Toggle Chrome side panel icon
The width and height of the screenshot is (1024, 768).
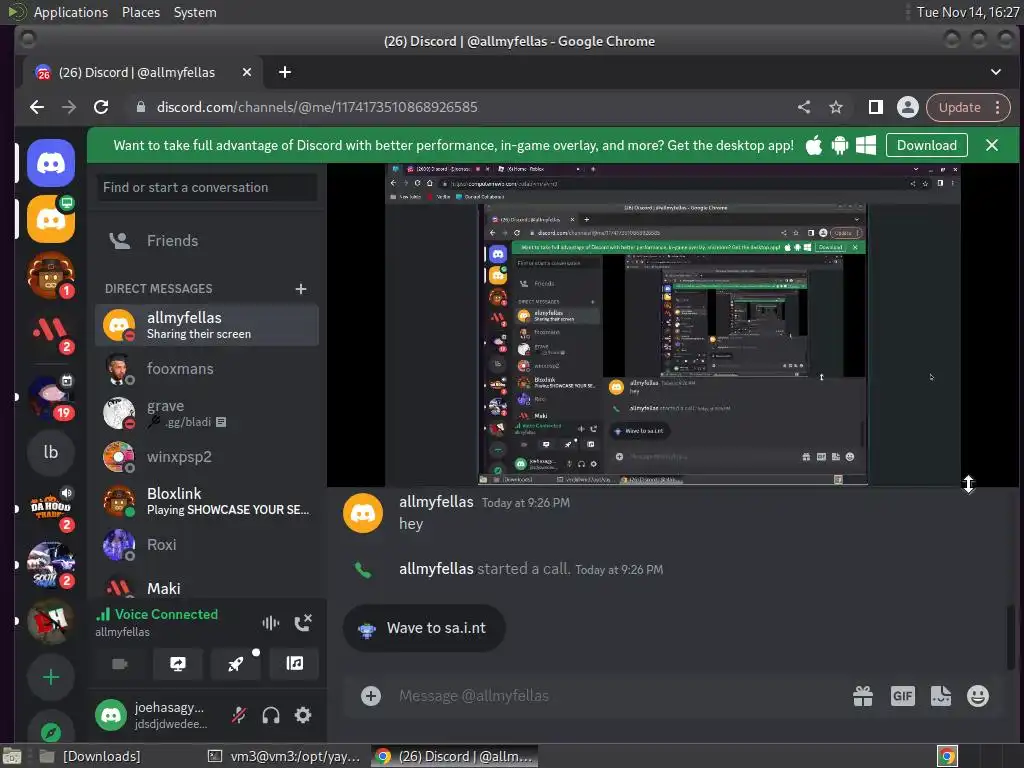[x=876, y=107]
